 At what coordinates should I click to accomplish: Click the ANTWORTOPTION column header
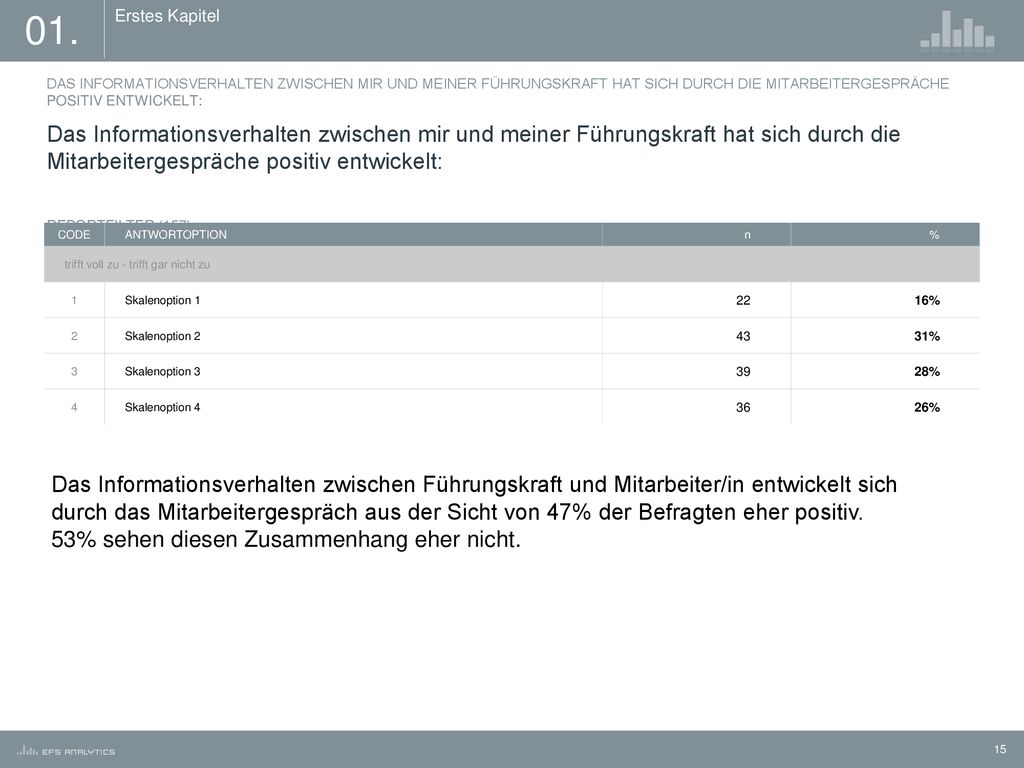(176, 234)
